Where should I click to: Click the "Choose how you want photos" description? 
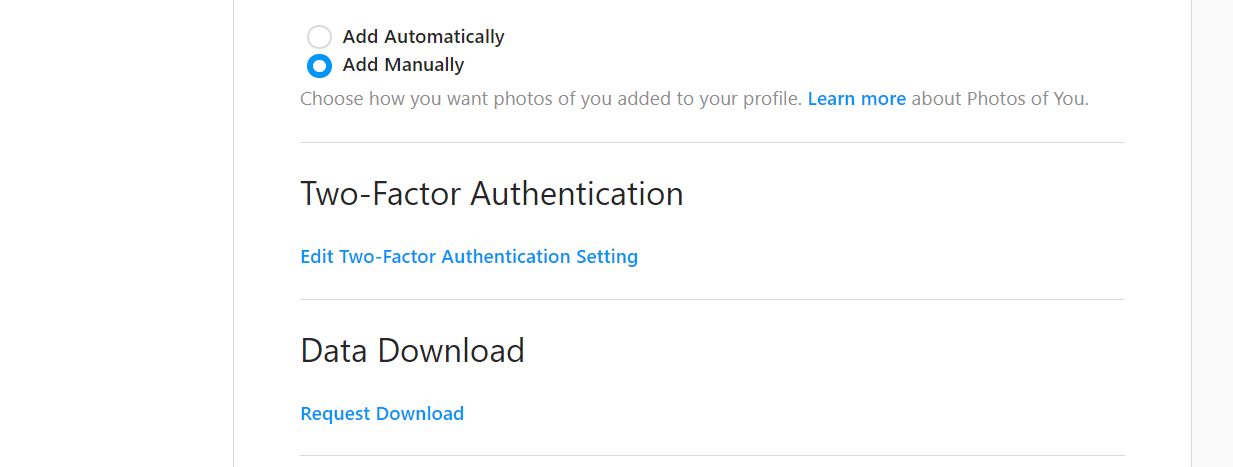(551, 99)
